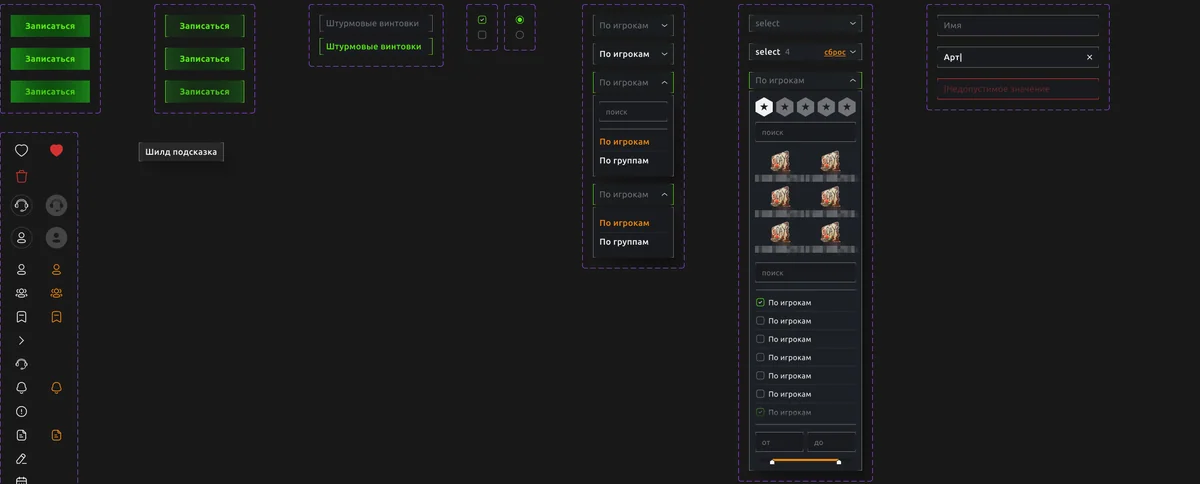Screen dimensions: 1200x484
Task: Click the circled gray headset icon
Action: coord(56,205)
